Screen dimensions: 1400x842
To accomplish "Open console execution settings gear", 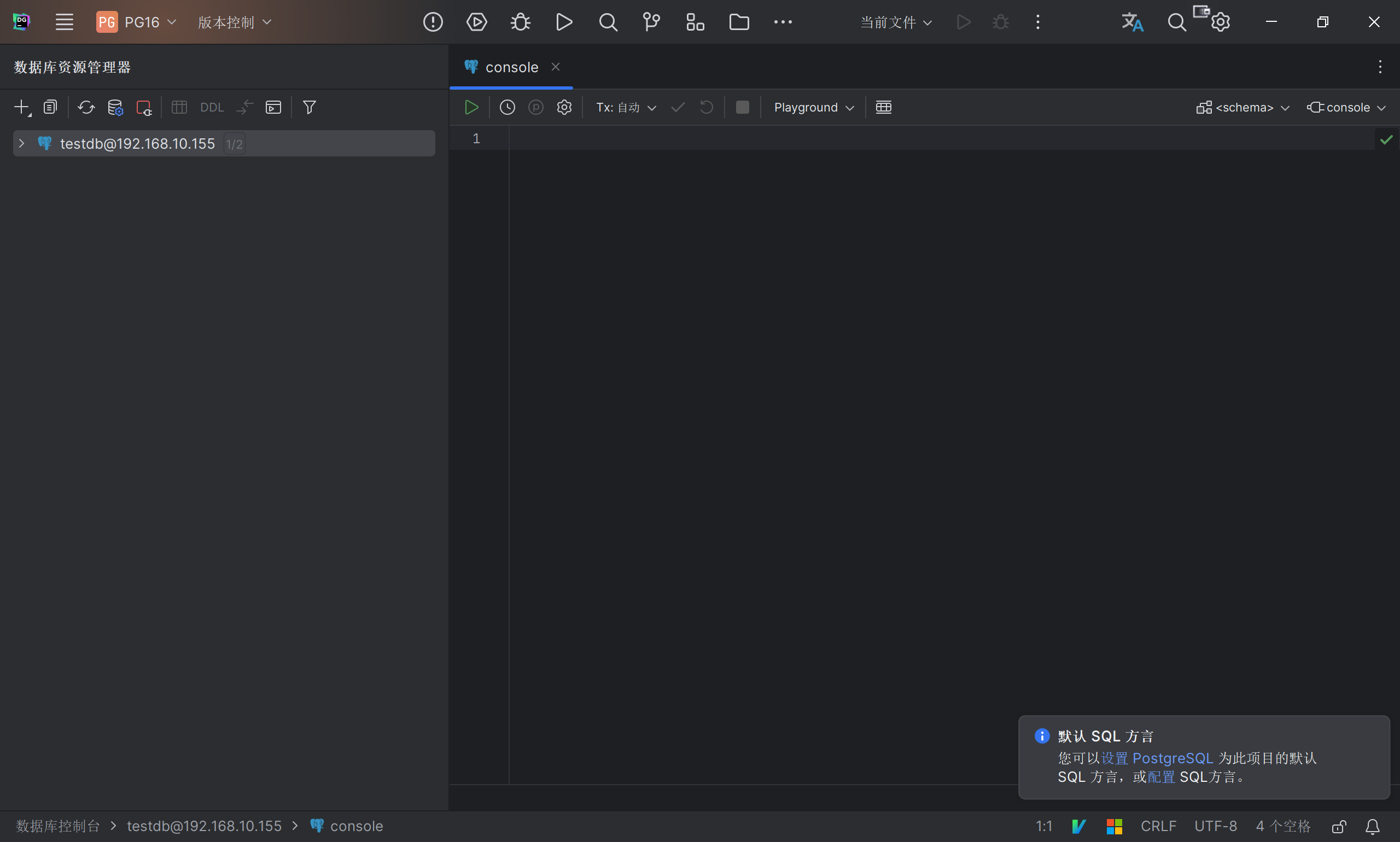I will (x=564, y=107).
